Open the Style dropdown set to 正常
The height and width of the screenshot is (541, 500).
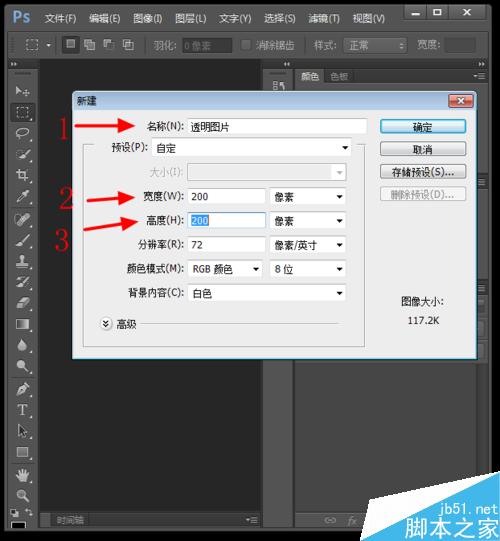tap(375, 46)
